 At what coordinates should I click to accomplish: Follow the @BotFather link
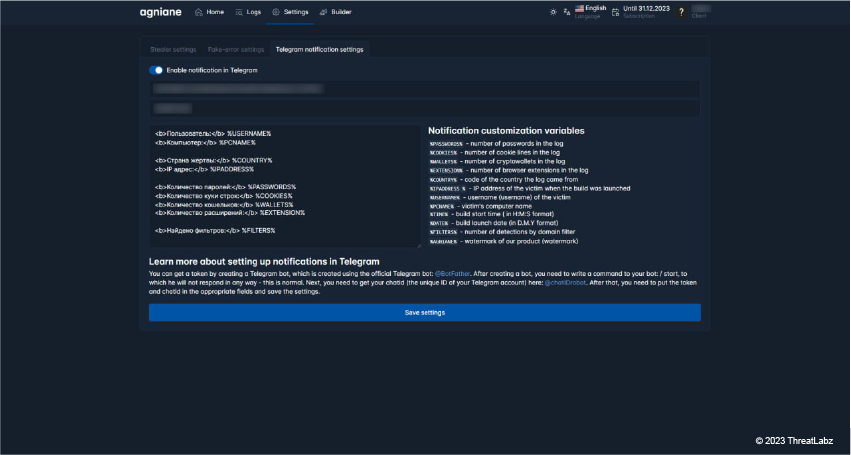pyautogui.click(x=455, y=272)
